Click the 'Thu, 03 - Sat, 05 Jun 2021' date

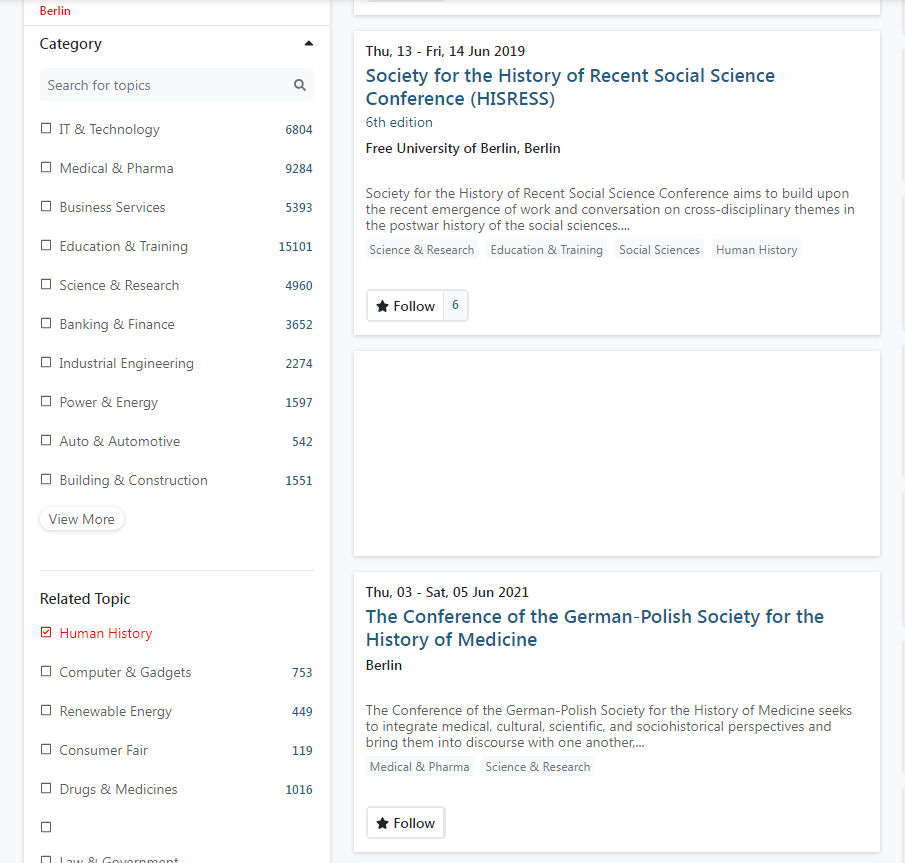pos(447,592)
